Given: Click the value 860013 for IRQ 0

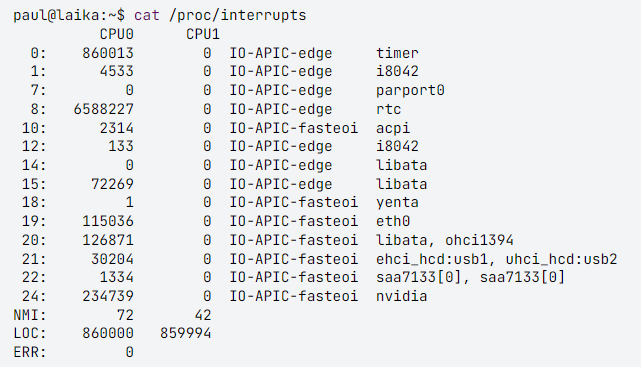Looking at the screenshot, I should 108,53.
